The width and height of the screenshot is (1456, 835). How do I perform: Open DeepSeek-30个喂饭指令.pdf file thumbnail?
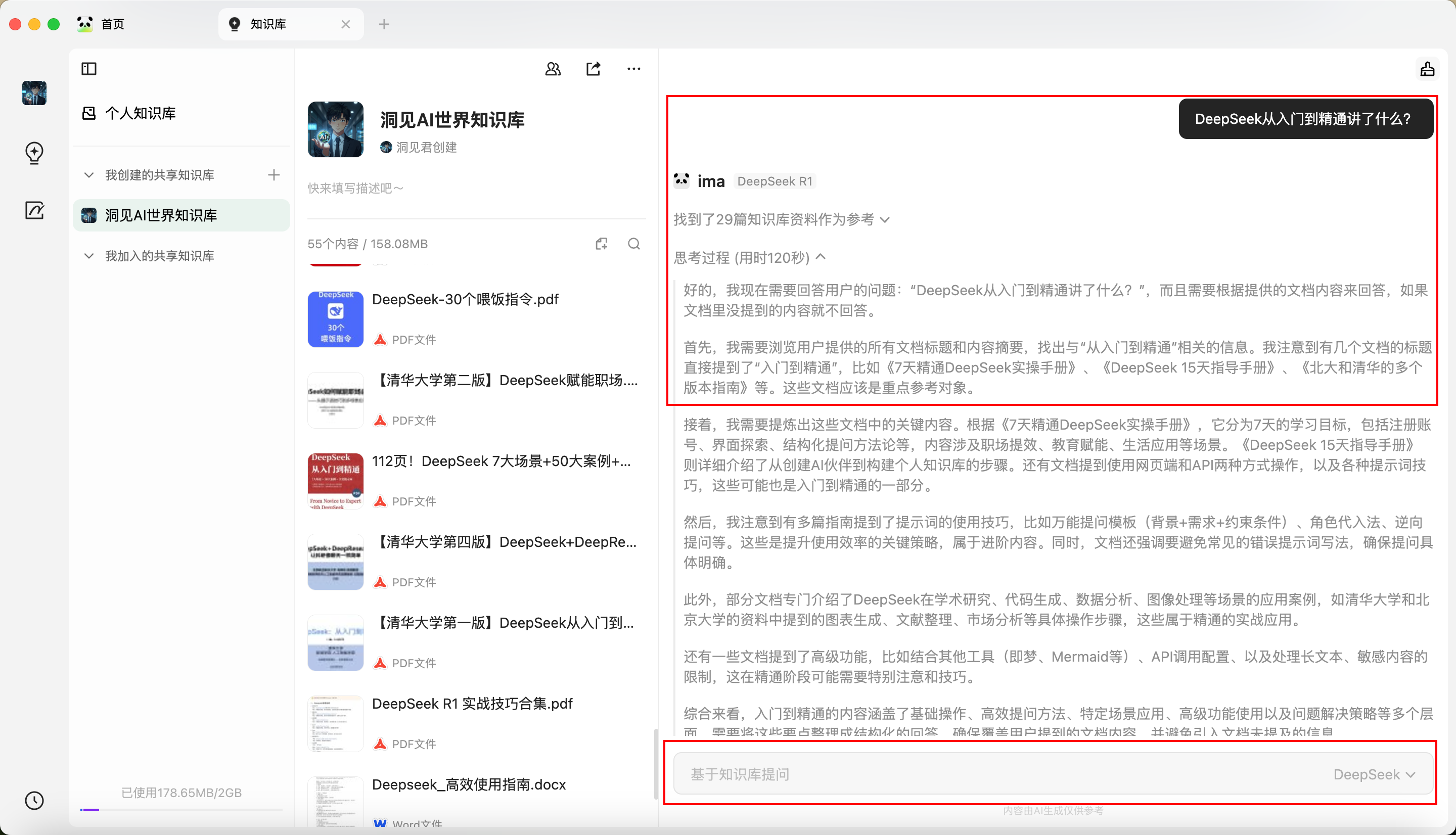tap(336, 319)
